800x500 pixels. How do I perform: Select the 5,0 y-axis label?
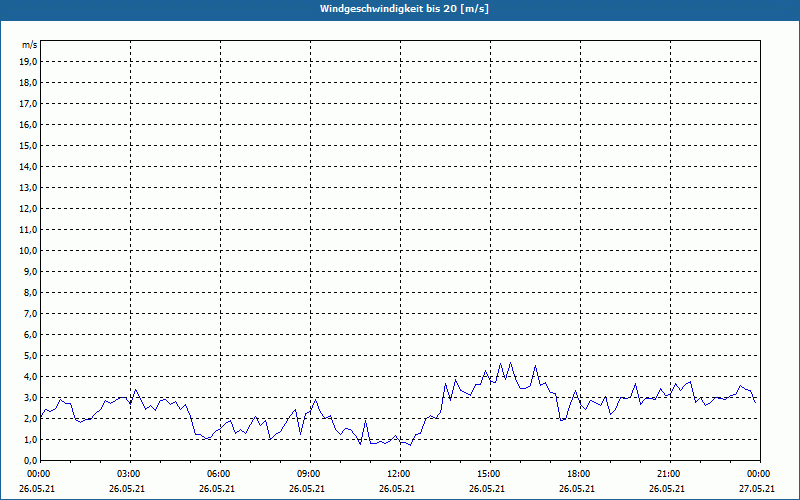31,355
